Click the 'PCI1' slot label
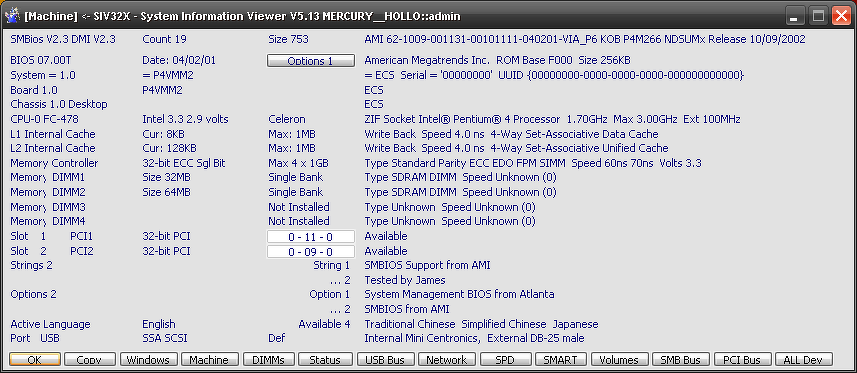 (x=82, y=236)
